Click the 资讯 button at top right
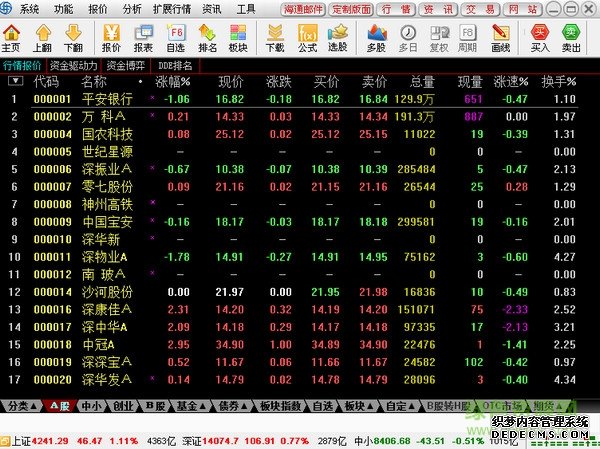 coord(438,9)
